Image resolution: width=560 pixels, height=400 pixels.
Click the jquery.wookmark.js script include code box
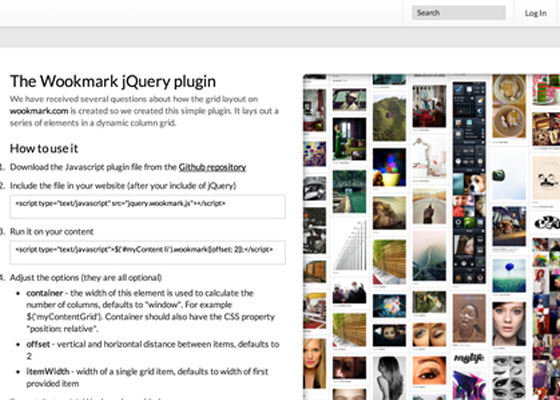point(148,206)
